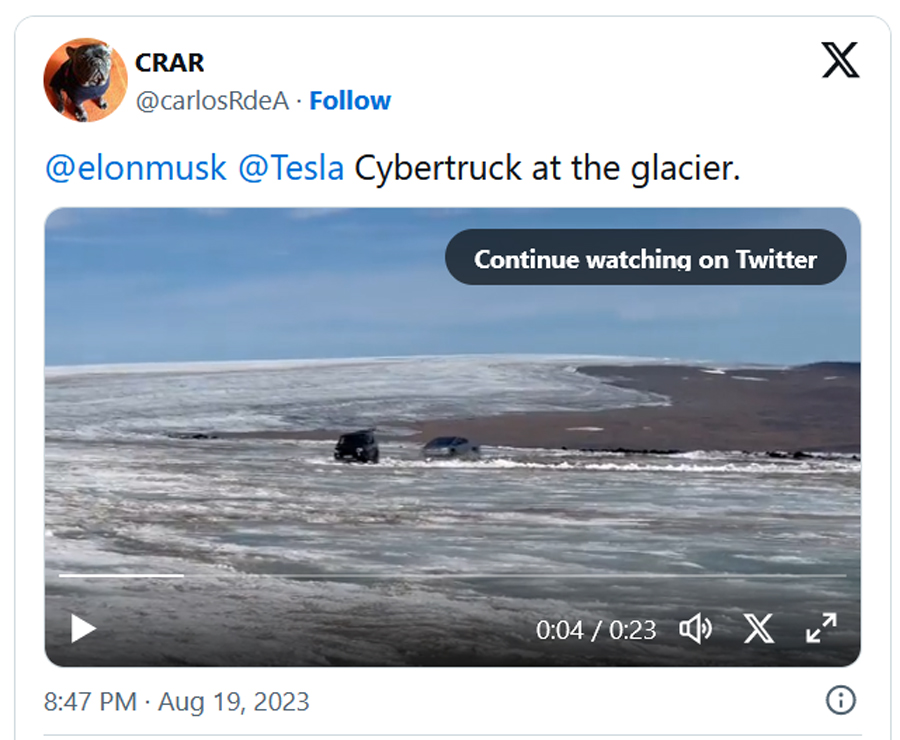Viewport: 900px width, 740px height.
Task: Open the bulldog profile avatar
Action: (x=85, y=80)
